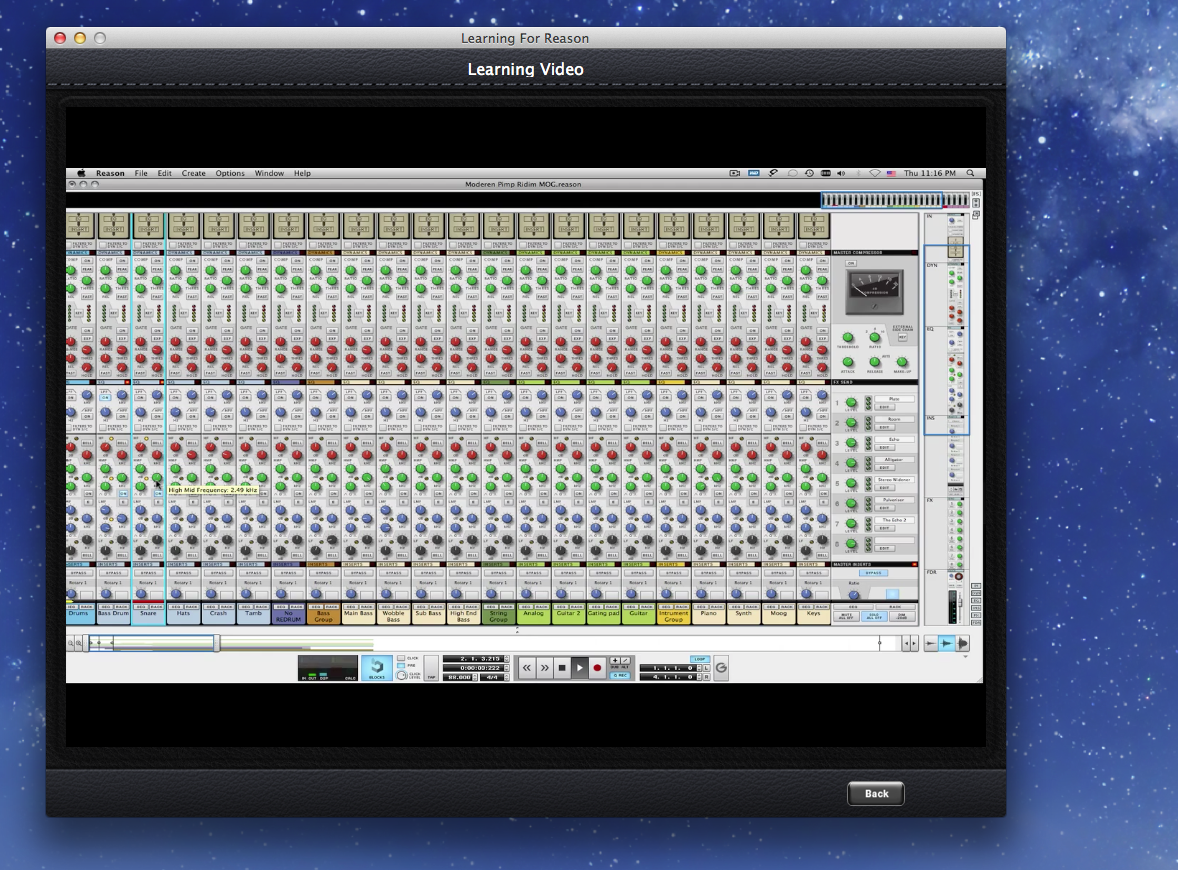Click the Back button
The height and width of the screenshot is (870, 1178).
[876, 793]
